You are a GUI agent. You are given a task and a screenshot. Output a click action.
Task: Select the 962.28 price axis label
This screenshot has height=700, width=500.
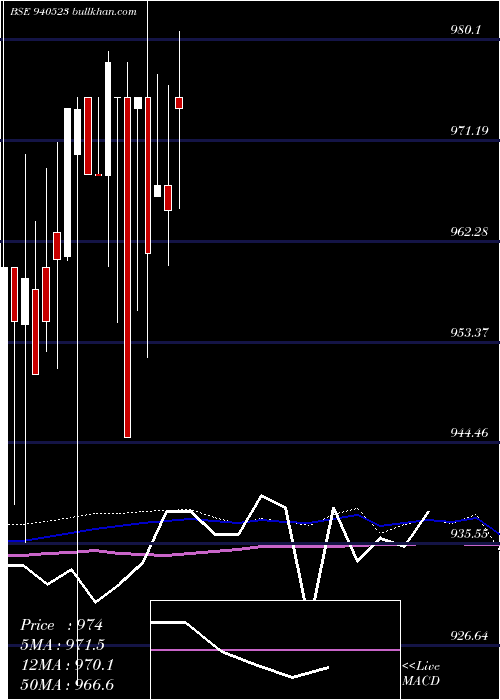click(469, 232)
